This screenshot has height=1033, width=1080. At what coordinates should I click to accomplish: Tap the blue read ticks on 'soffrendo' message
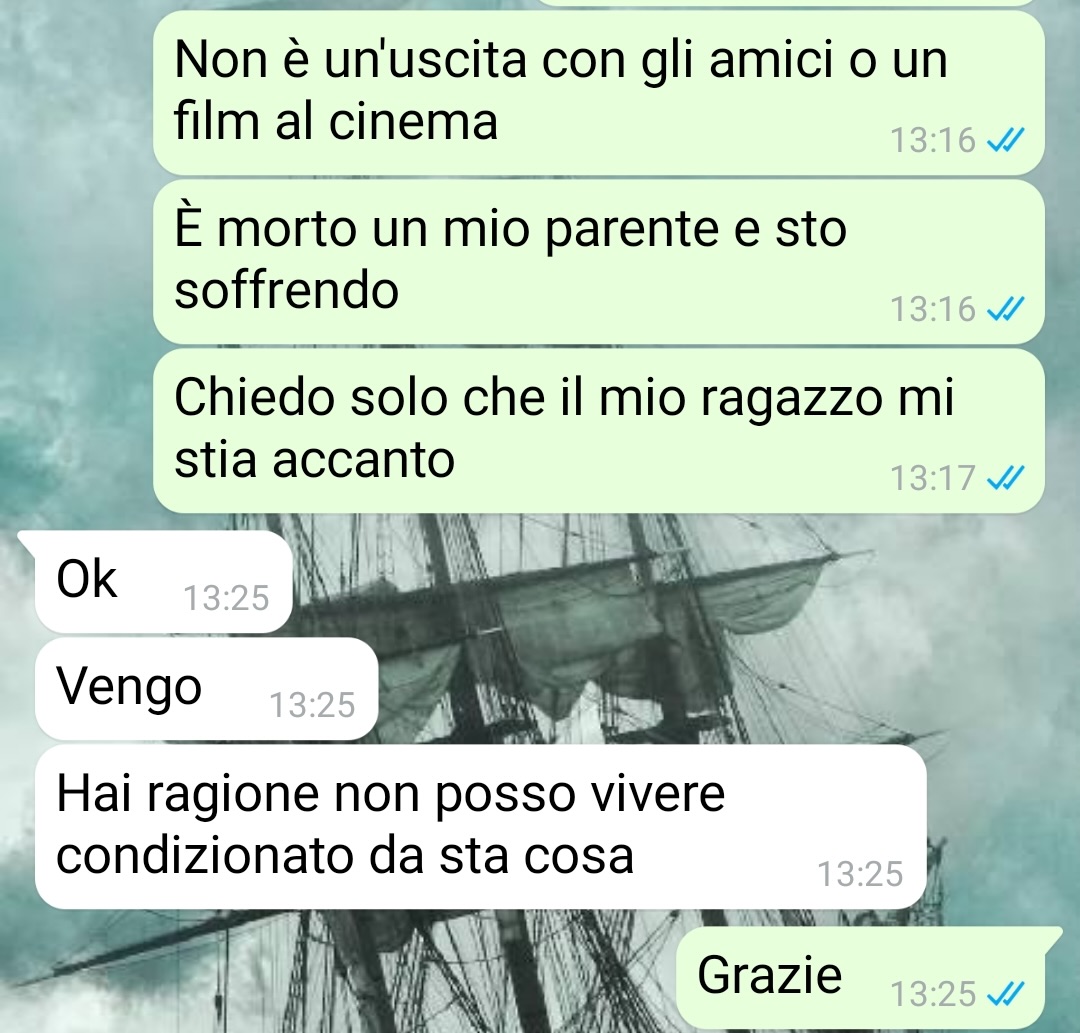tap(1006, 309)
